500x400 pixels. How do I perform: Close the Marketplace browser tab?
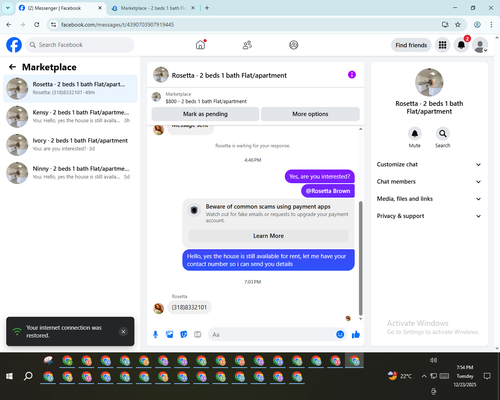click(x=193, y=8)
